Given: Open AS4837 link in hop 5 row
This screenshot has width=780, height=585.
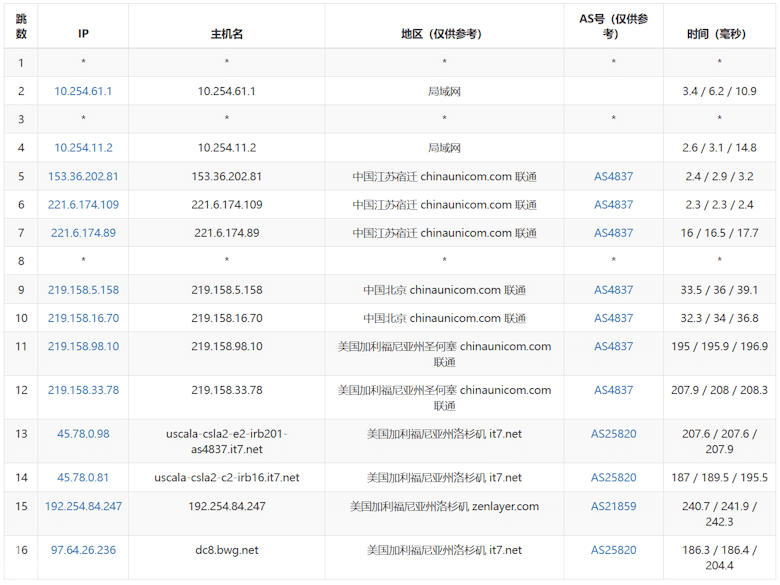Looking at the screenshot, I should pos(613,176).
